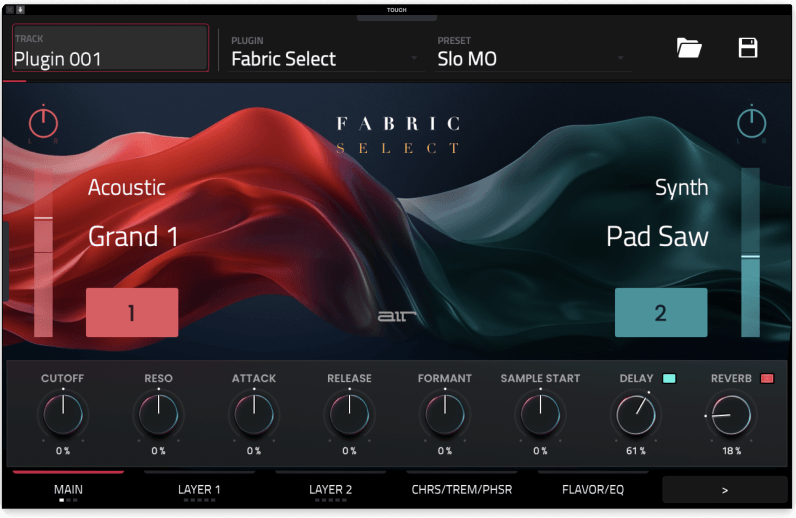
Task: Click the Track name field Plugin 001
Action: (x=110, y=50)
